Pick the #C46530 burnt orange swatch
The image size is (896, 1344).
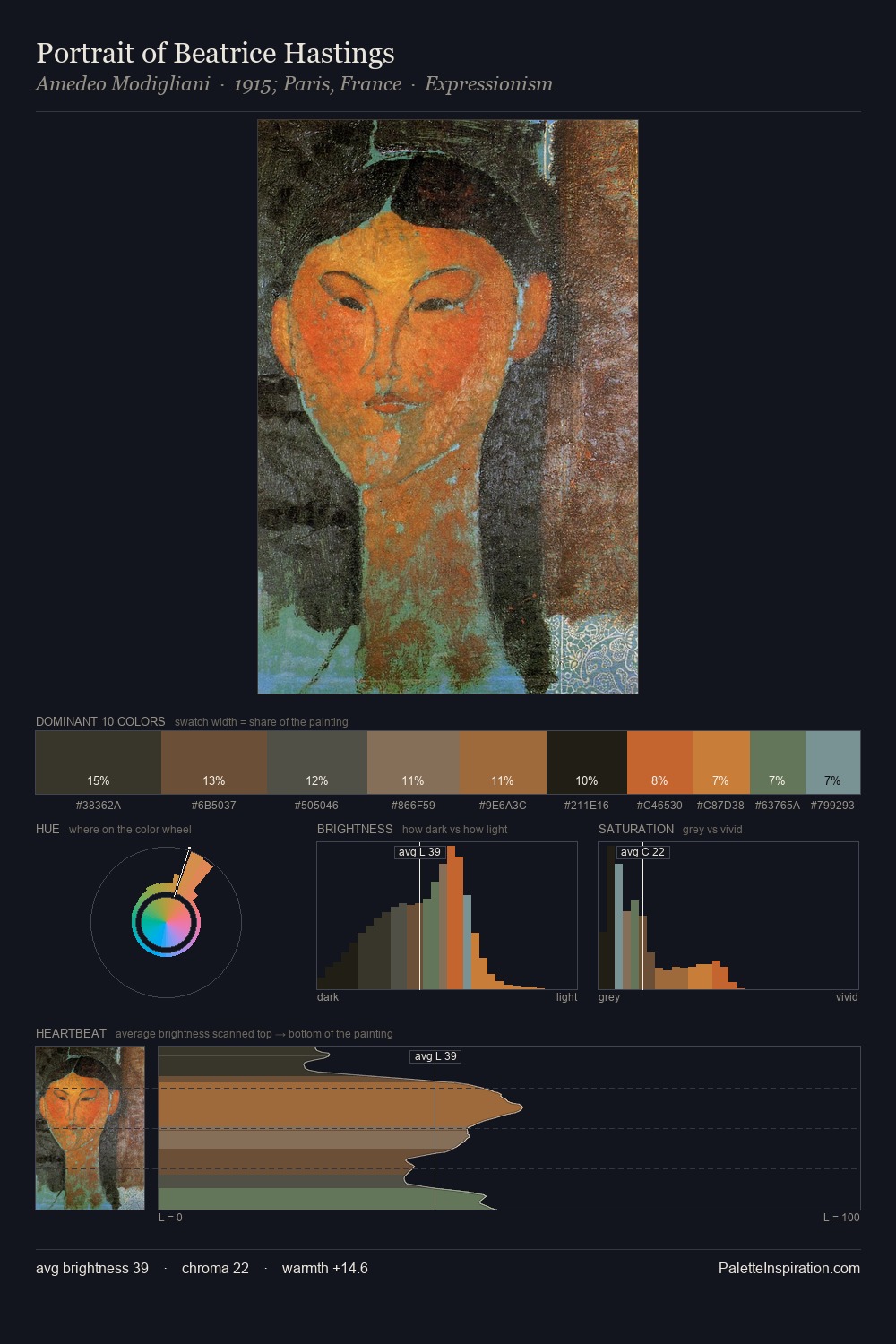(659, 762)
